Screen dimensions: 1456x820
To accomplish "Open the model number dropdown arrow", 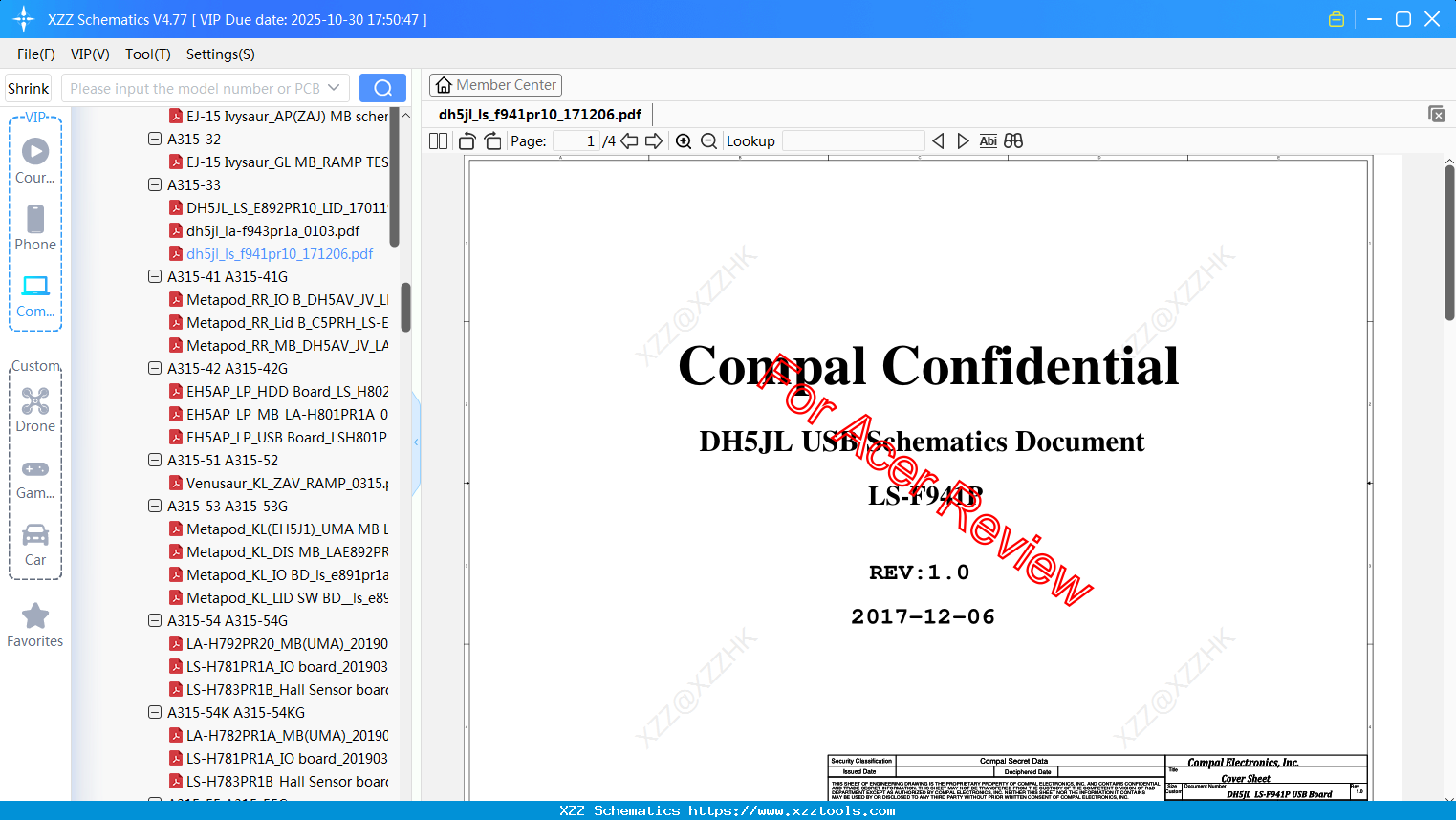I will click(x=334, y=88).
